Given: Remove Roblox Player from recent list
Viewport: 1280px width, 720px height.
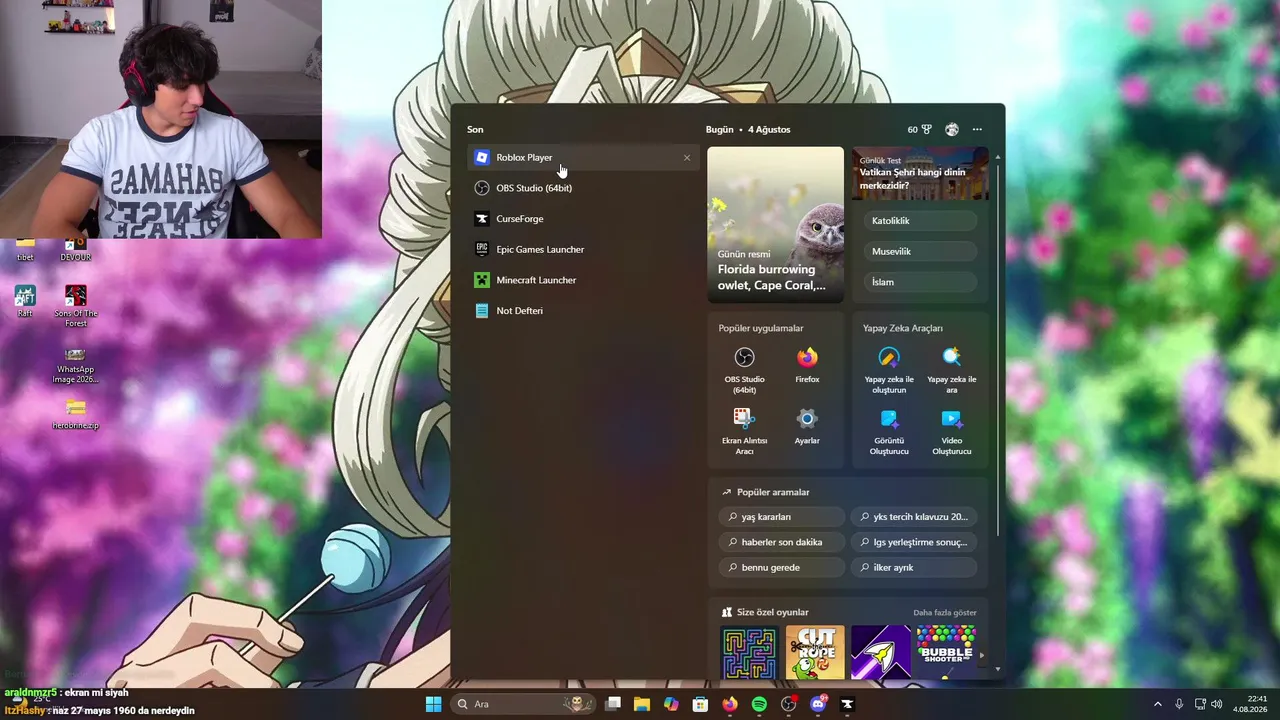Looking at the screenshot, I should coord(687,158).
